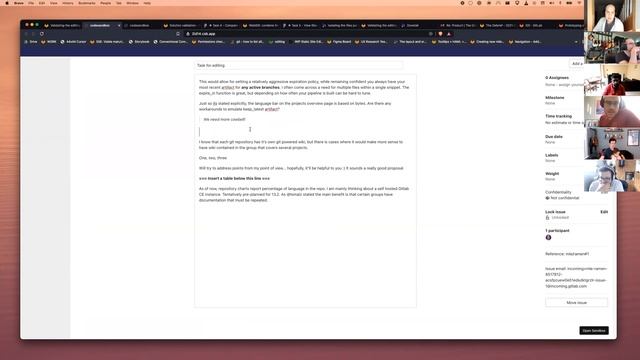Click the participant avatar
The width and height of the screenshot is (640, 360).
click(x=548, y=238)
